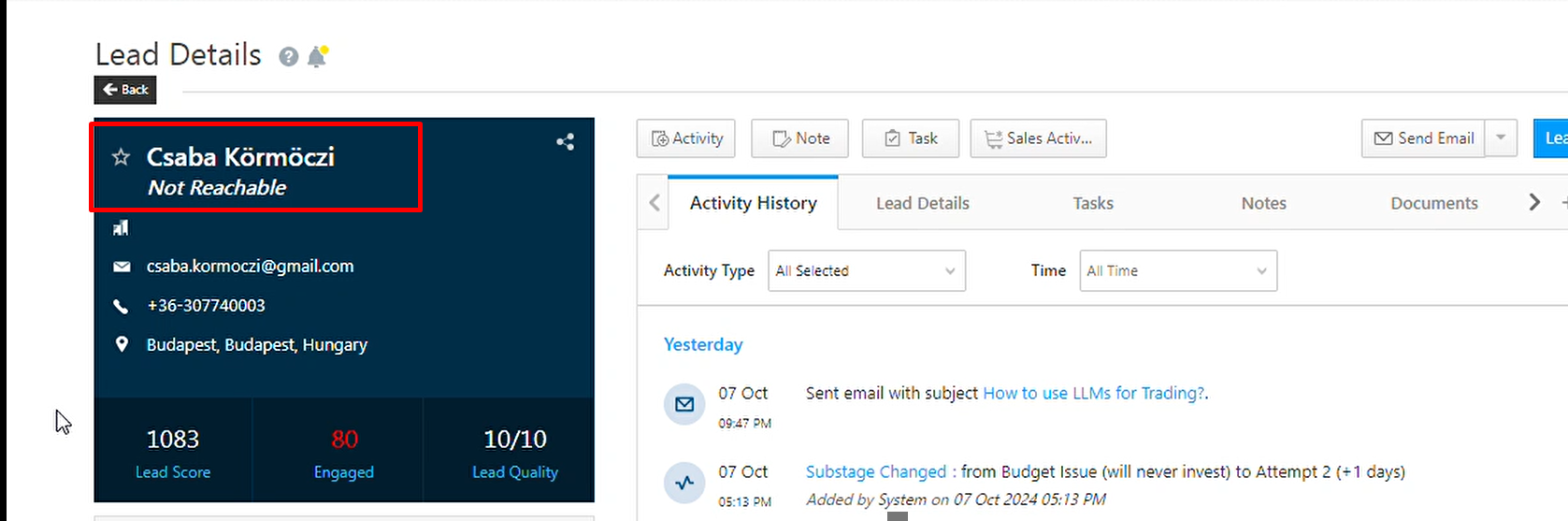1568x521 pixels.
Task: Go back using the Back button
Action: point(125,90)
